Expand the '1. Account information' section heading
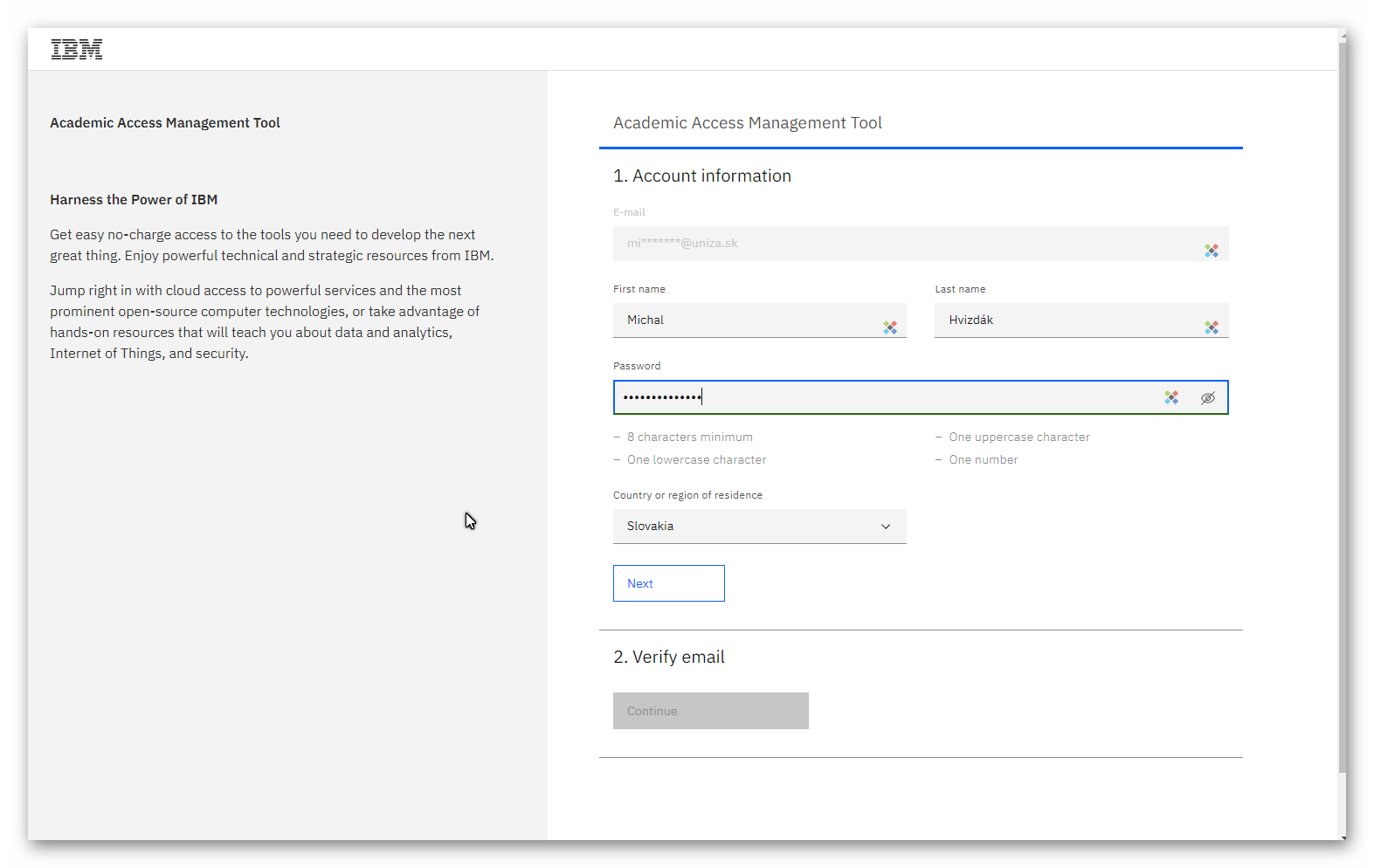The height and width of the screenshot is (868, 1374). (x=702, y=176)
